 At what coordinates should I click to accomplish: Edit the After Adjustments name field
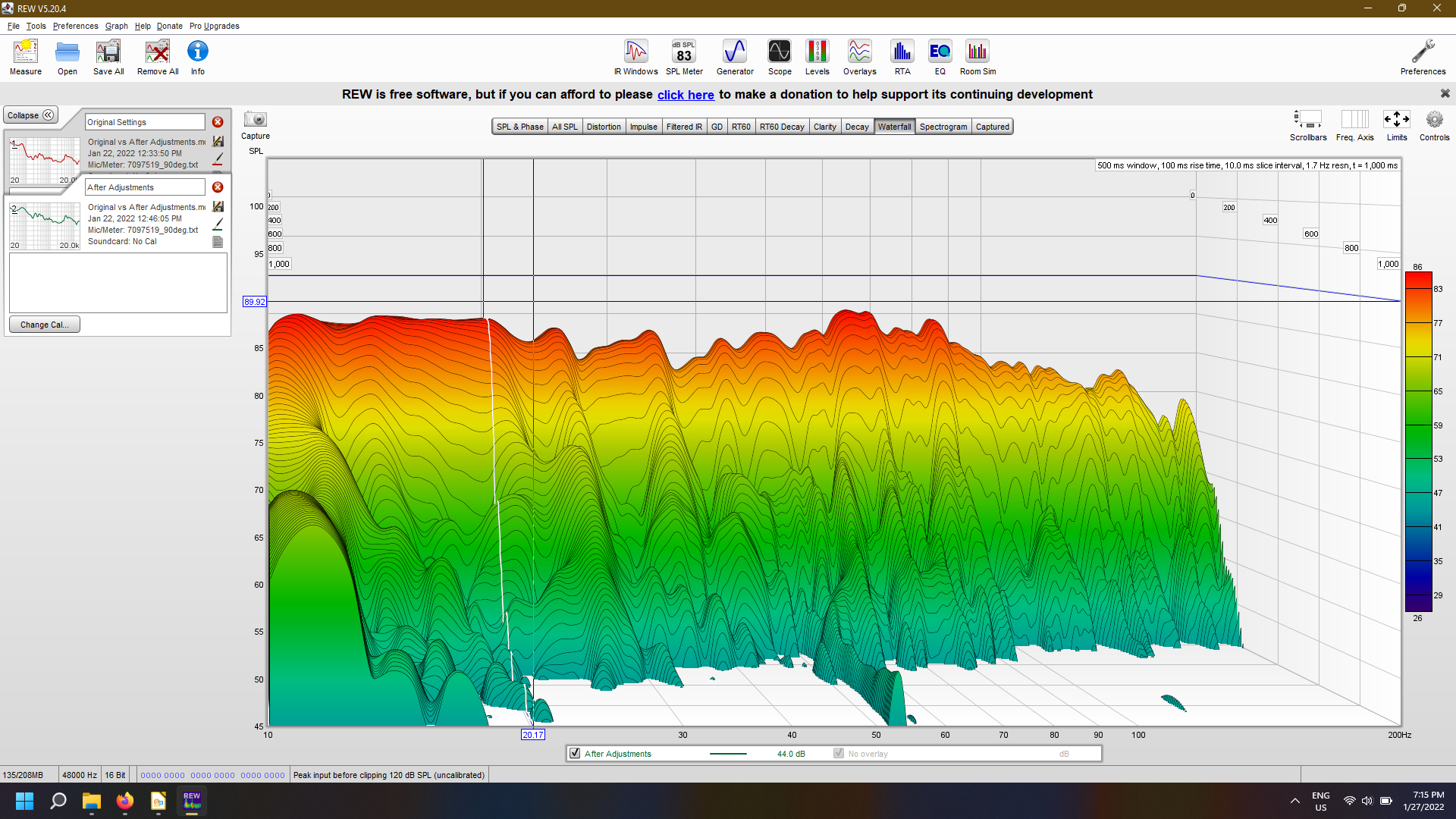[x=145, y=187]
